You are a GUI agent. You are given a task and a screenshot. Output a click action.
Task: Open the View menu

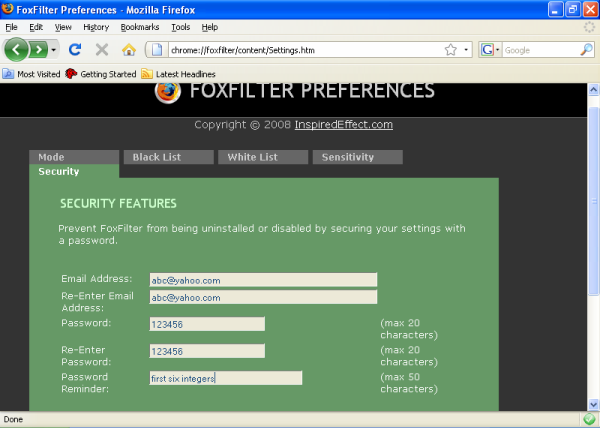tap(63, 27)
